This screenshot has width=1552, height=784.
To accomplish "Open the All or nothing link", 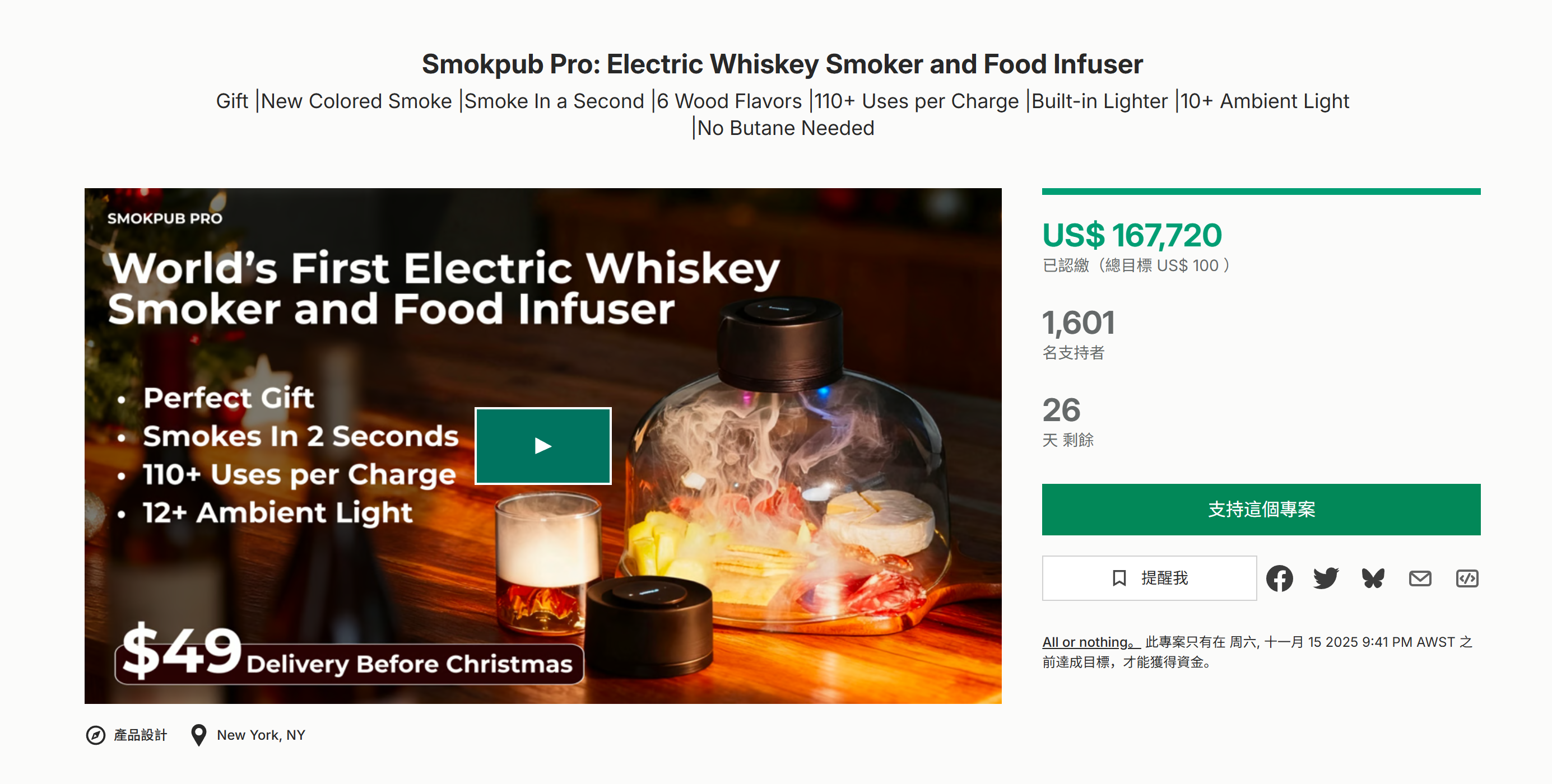I will pyautogui.click(x=1085, y=641).
